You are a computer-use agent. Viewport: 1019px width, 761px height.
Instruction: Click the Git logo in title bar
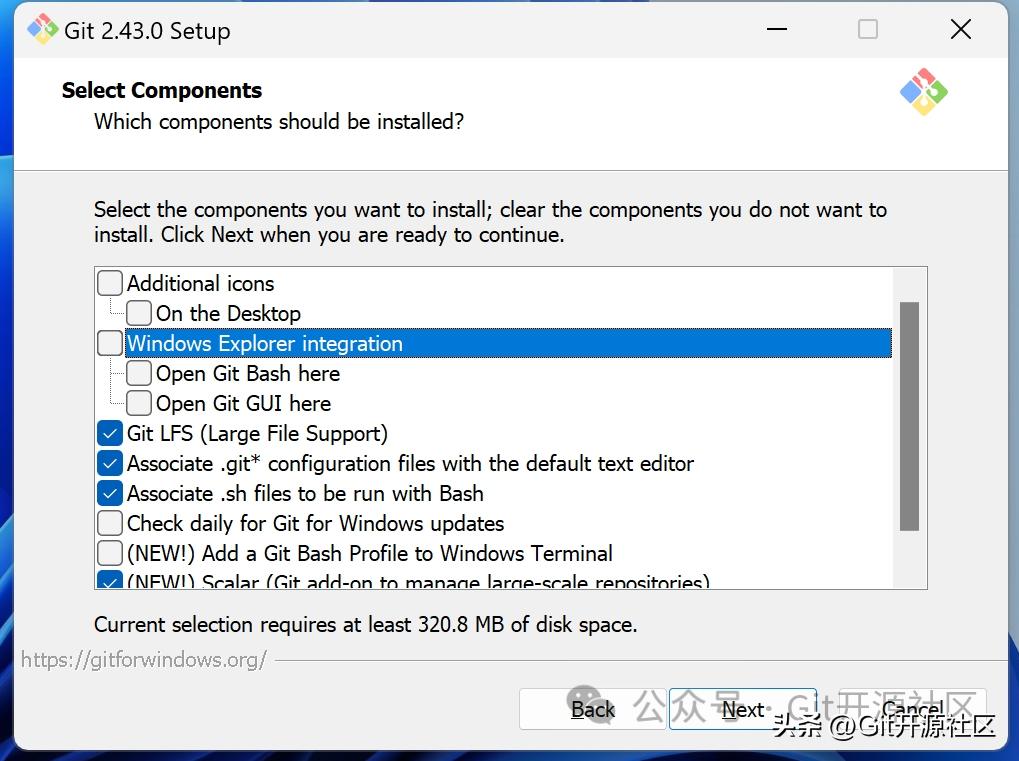43,29
